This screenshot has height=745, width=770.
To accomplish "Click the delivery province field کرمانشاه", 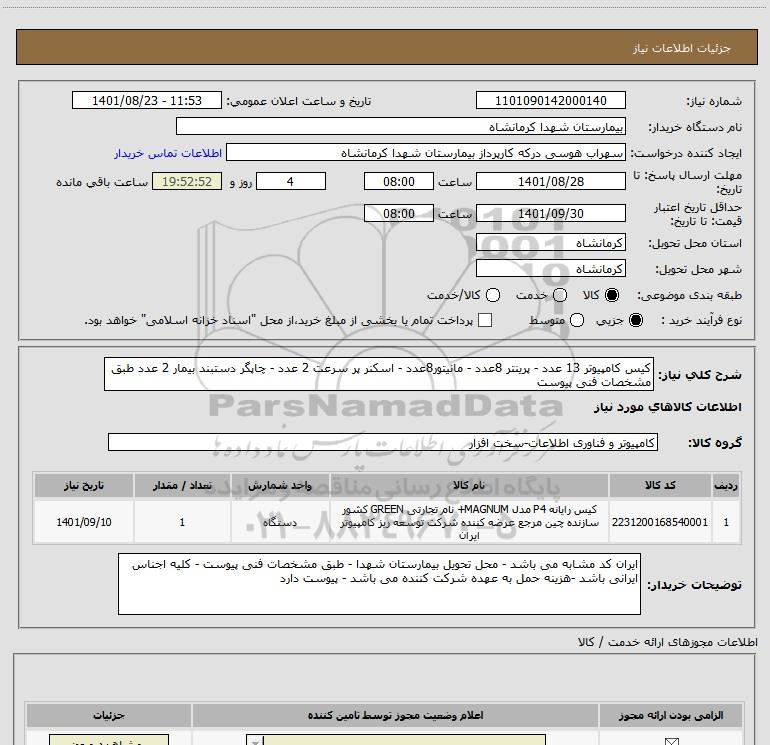I will pyautogui.click(x=550, y=243).
